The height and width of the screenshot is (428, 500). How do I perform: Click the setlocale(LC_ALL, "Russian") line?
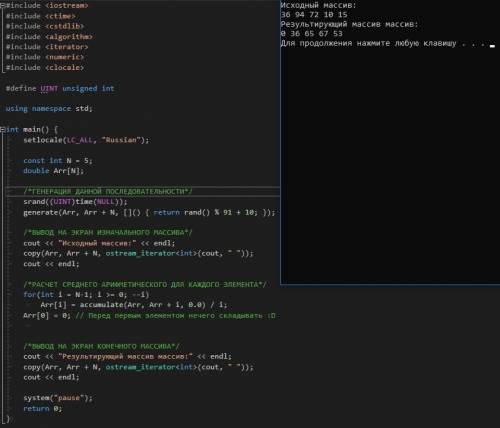[x=86, y=140]
